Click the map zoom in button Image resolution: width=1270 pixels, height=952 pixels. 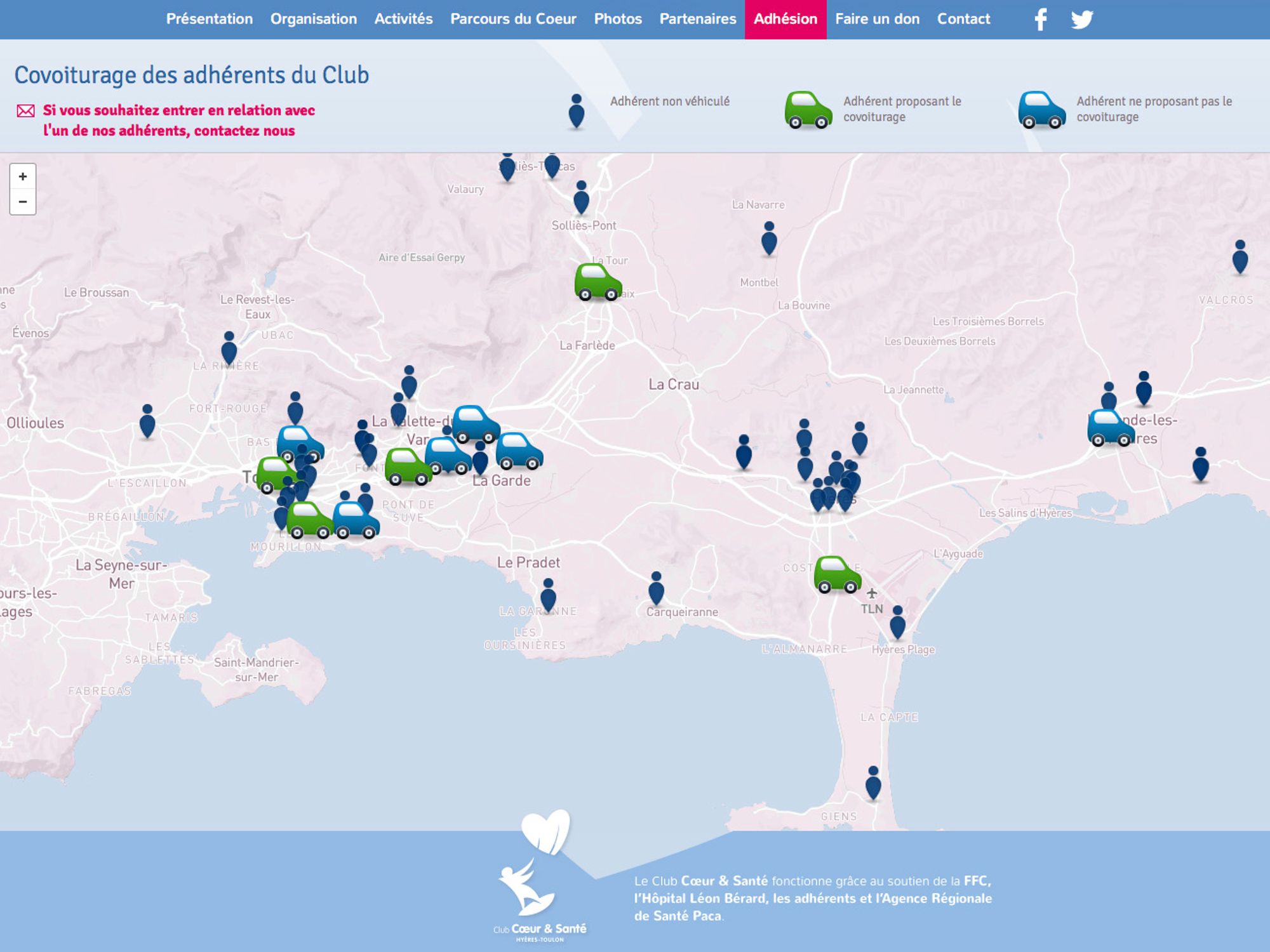pos(23,176)
